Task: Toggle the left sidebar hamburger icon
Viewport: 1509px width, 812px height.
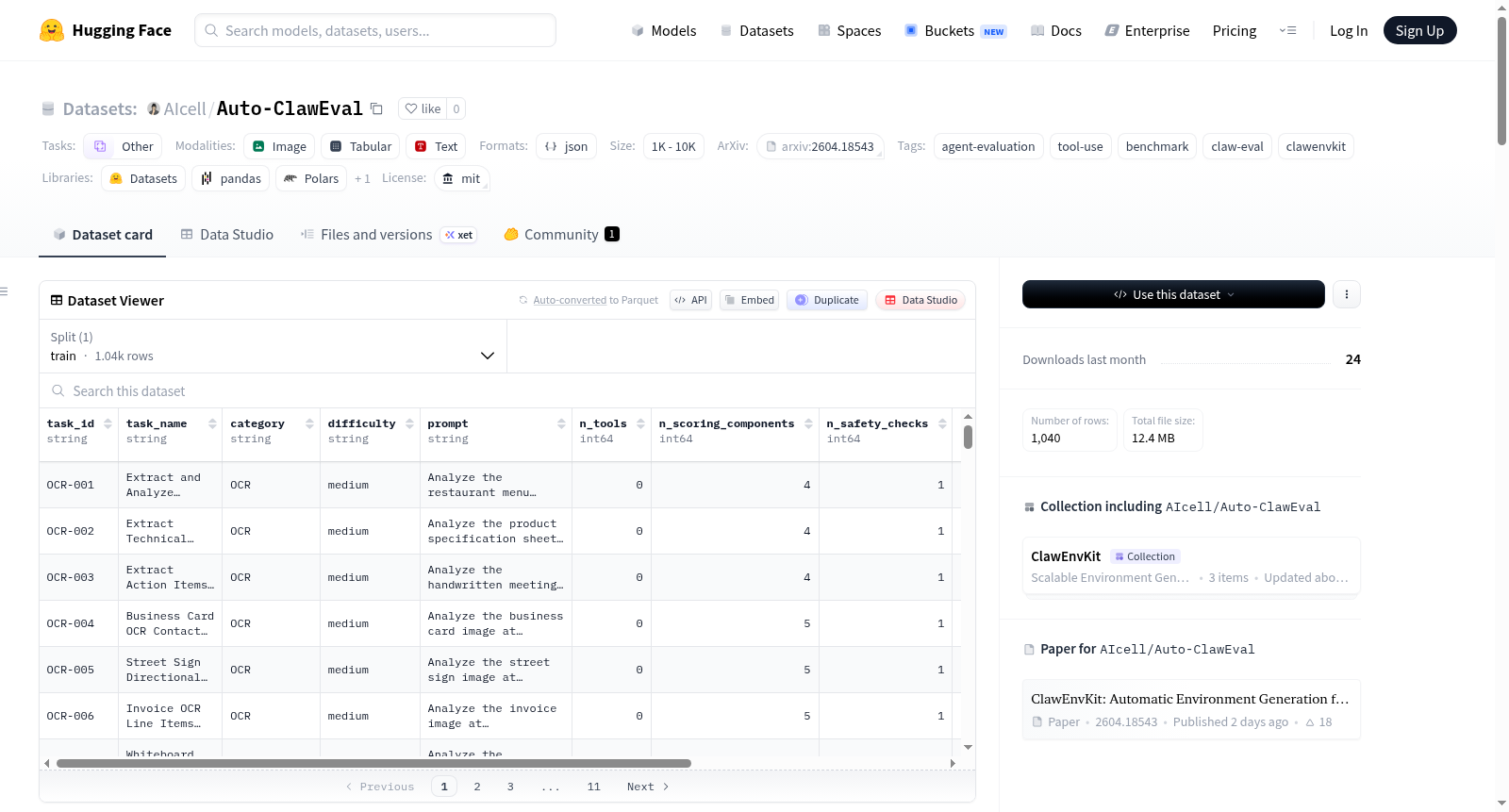Action: coord(4,291)
